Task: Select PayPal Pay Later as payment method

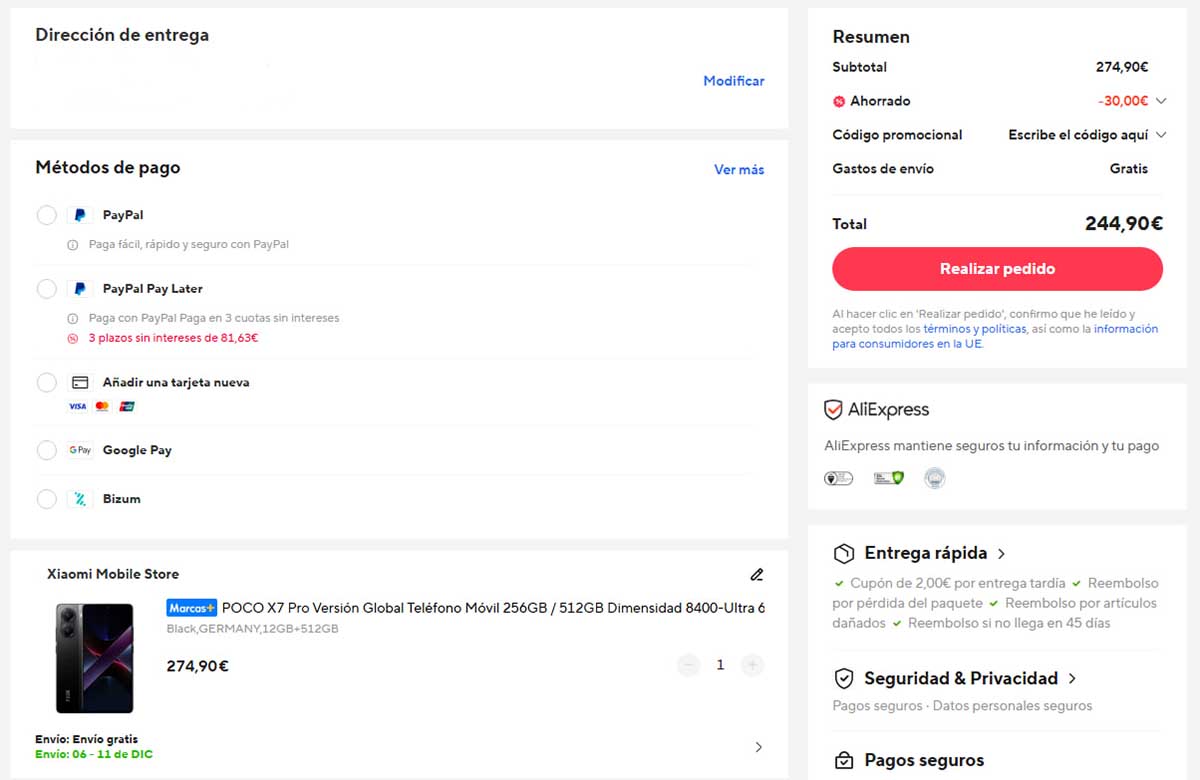Action: pyautogui.click(x=46, y=289)
